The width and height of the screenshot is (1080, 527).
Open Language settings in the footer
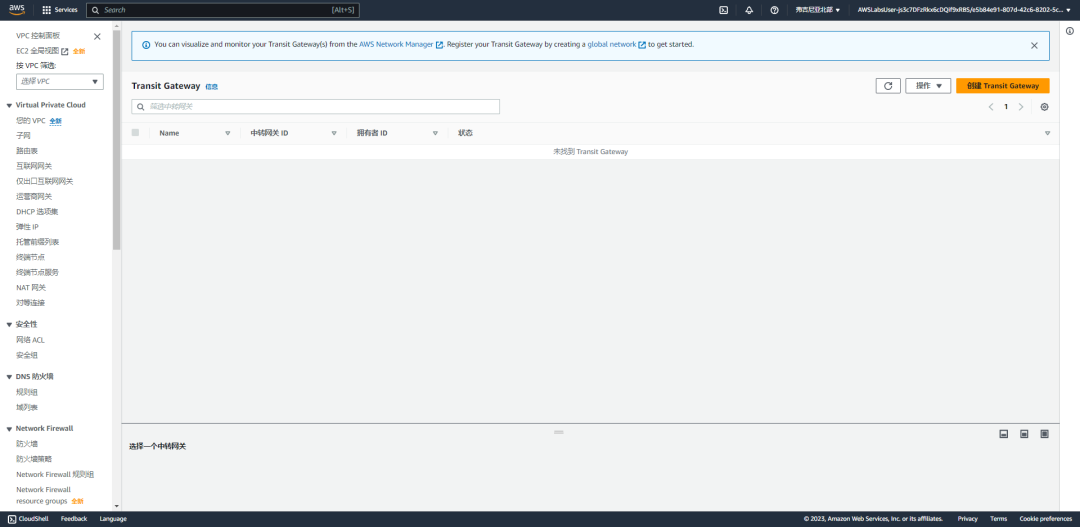(113, 519)
